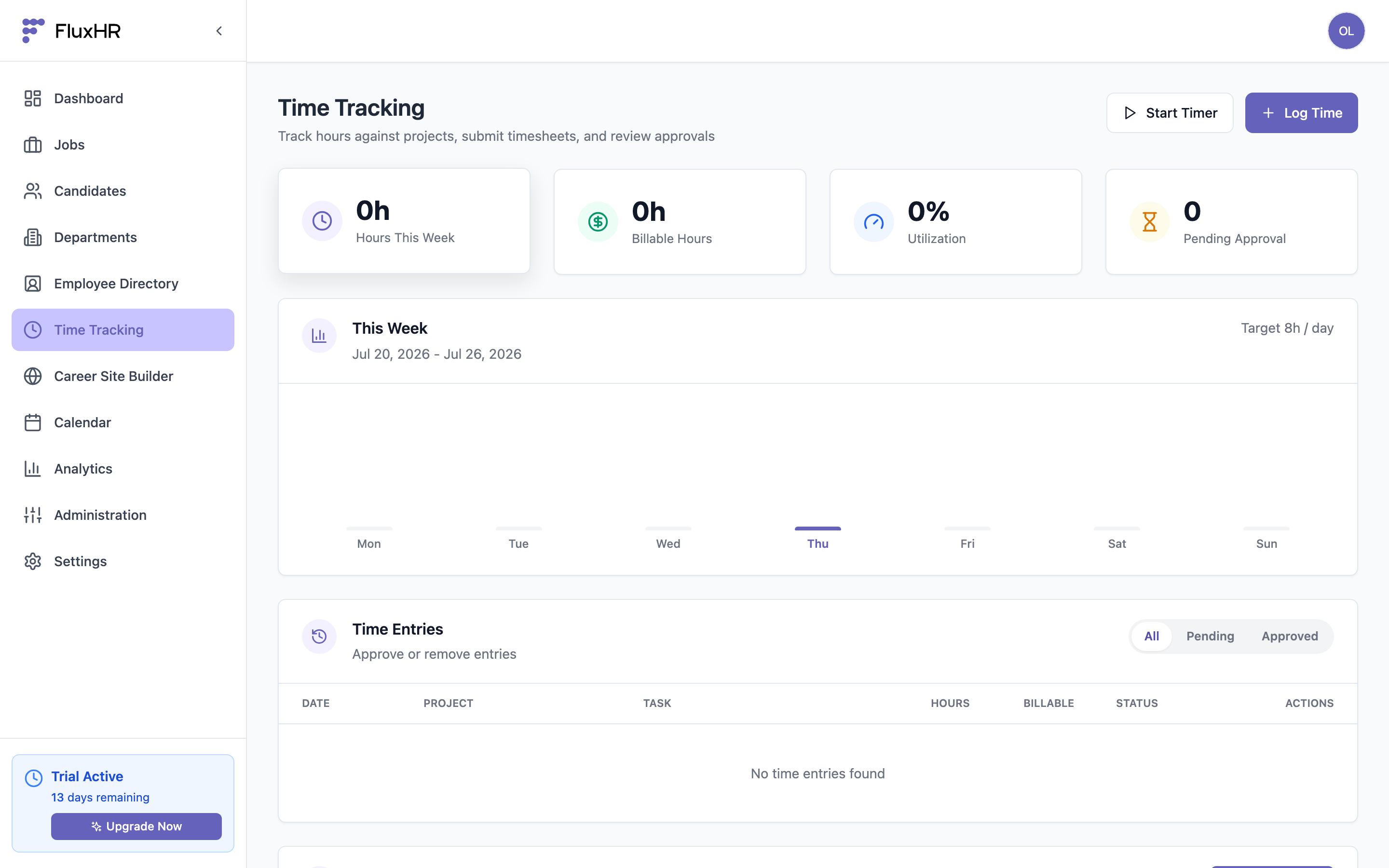Click the plus icon in Log Time
The image size is (1389, 868).
(1268, 113)
